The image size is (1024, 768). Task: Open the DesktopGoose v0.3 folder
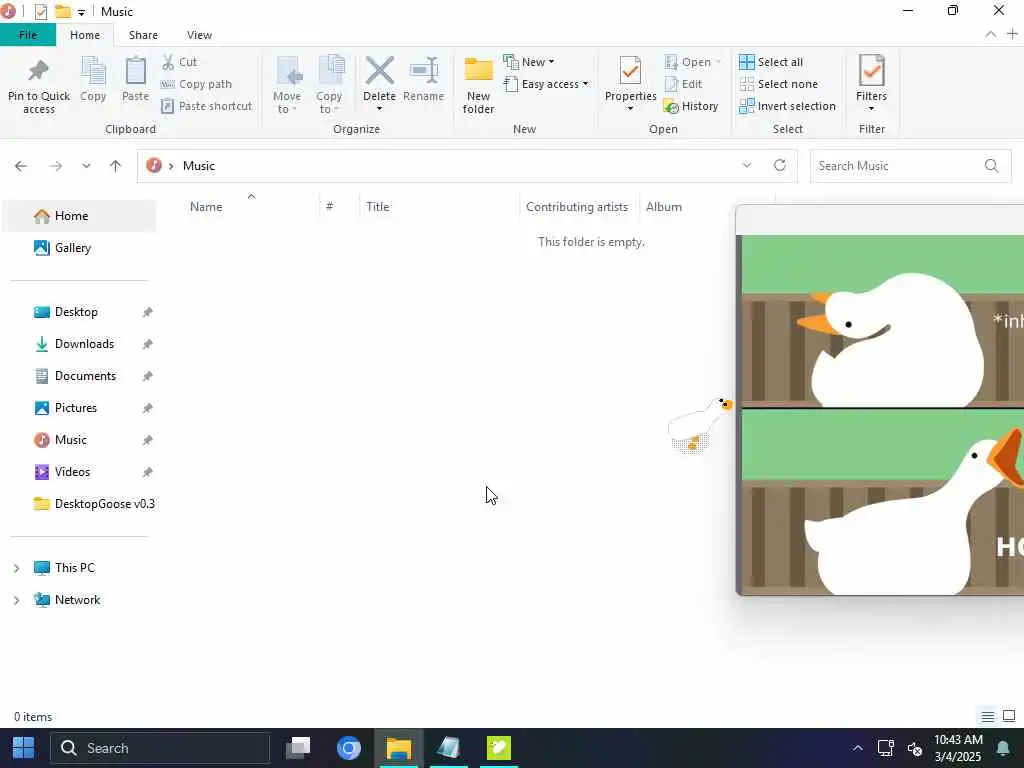click(x=93, y=504)
